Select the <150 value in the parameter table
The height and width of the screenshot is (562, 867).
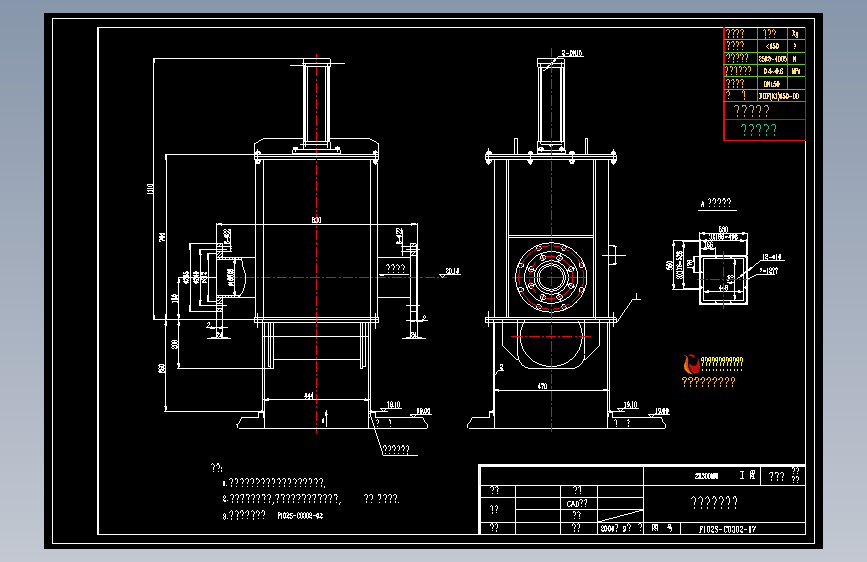tap(772, 46)
